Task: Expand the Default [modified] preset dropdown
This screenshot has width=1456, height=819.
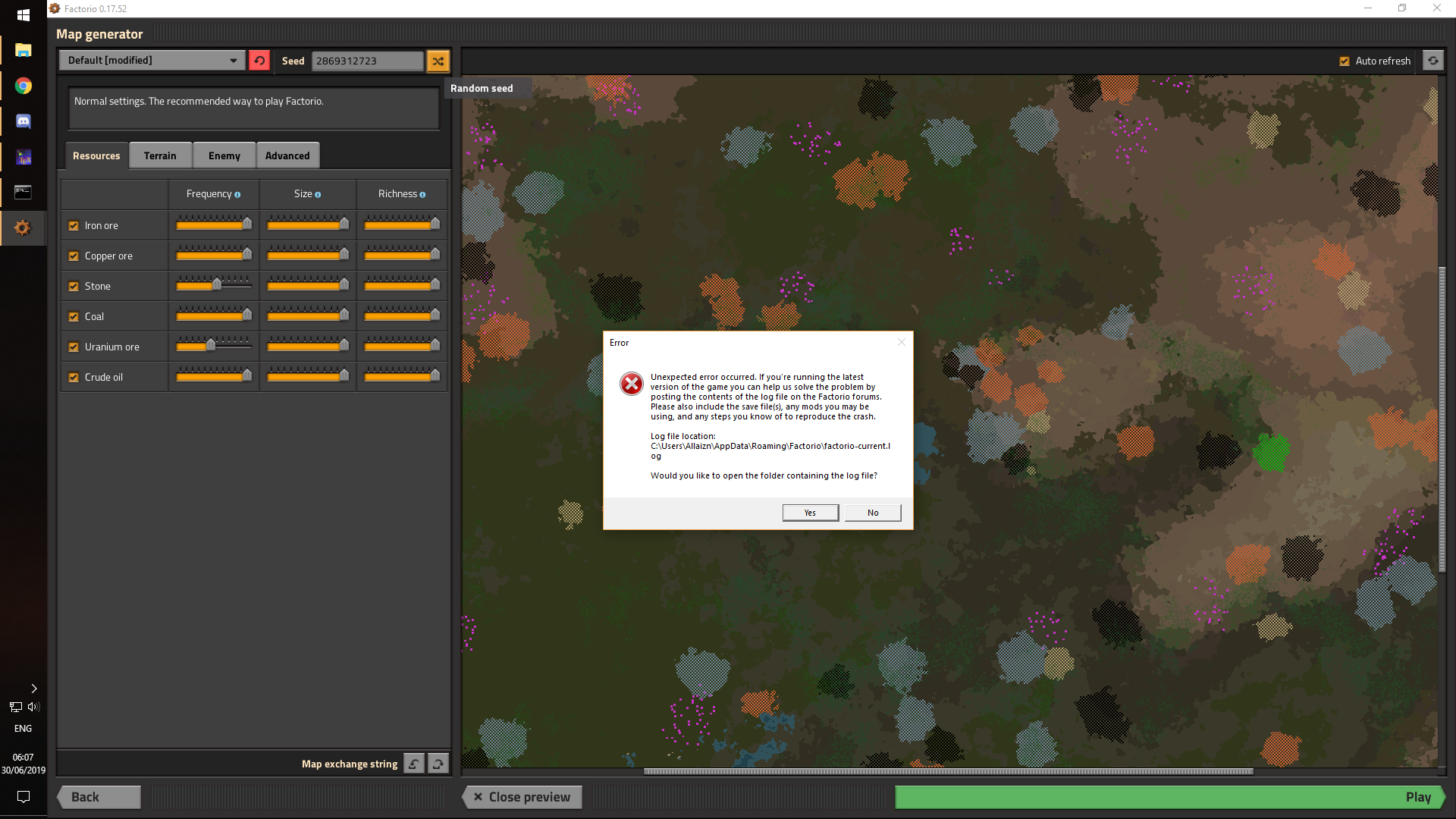Action: pyautogui.click(x=152, y=61)
